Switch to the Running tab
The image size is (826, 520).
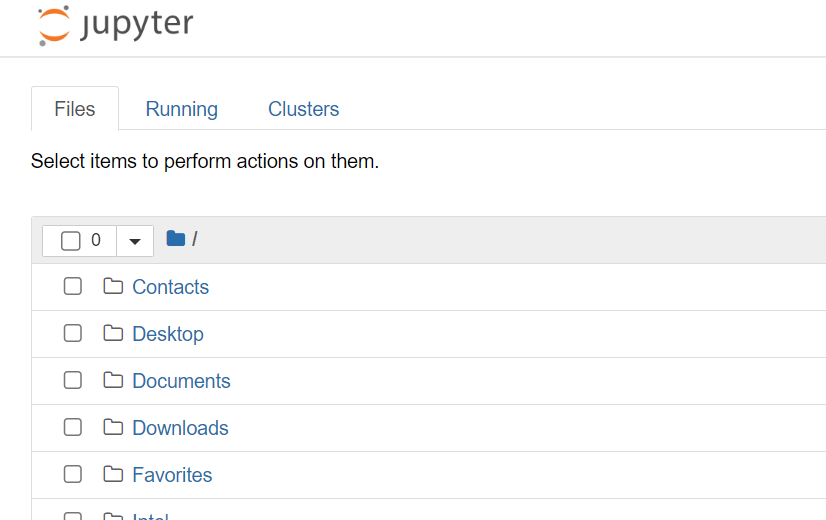click(x=181, y=109)
